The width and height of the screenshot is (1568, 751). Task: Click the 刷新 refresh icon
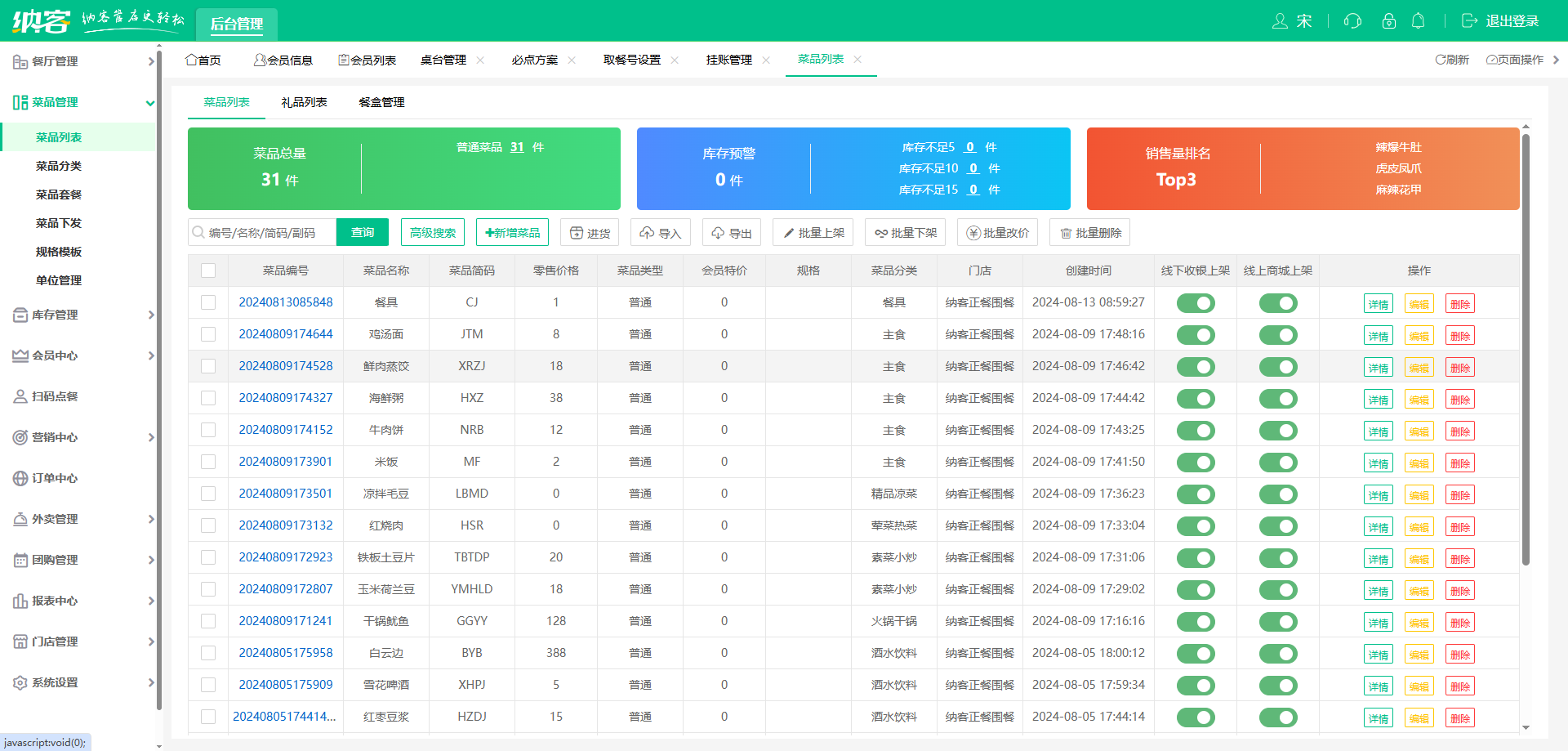[1452, 60]
